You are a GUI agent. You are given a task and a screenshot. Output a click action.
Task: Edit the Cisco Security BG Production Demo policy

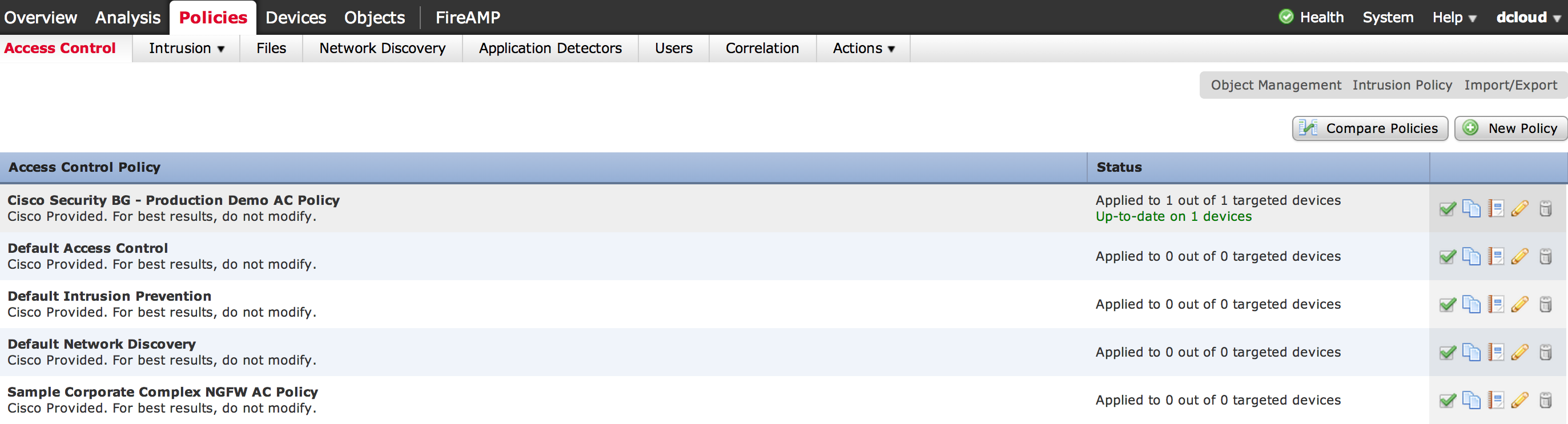1520,209
